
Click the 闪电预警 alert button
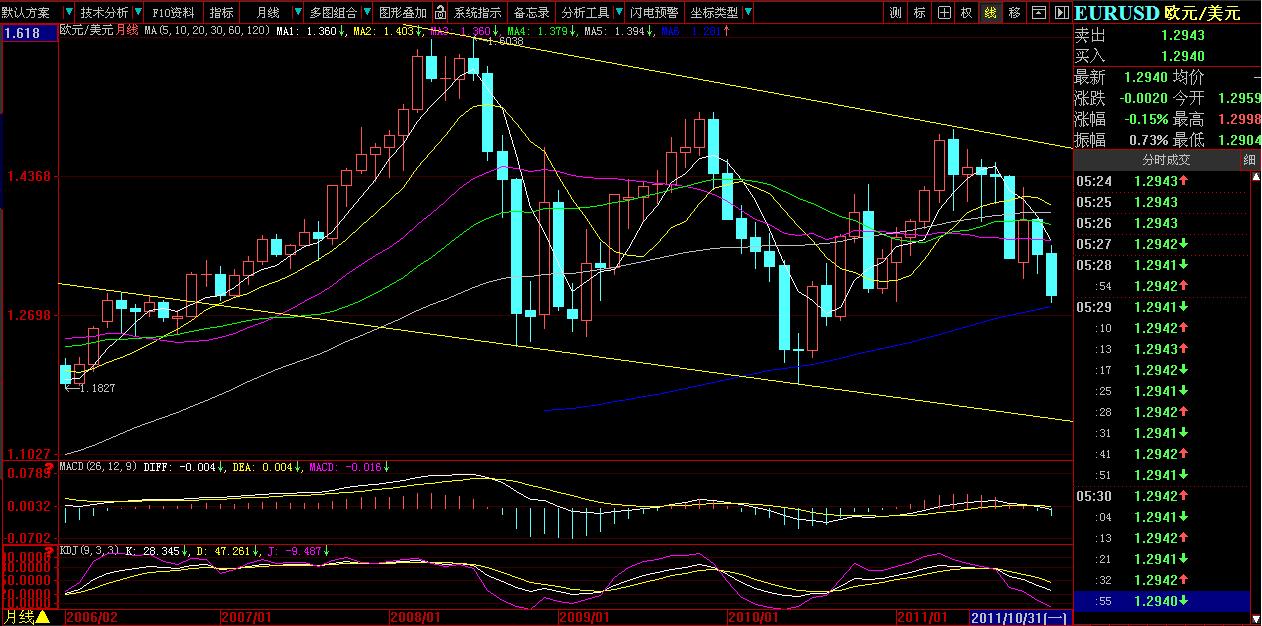click(x=654, y=12)
